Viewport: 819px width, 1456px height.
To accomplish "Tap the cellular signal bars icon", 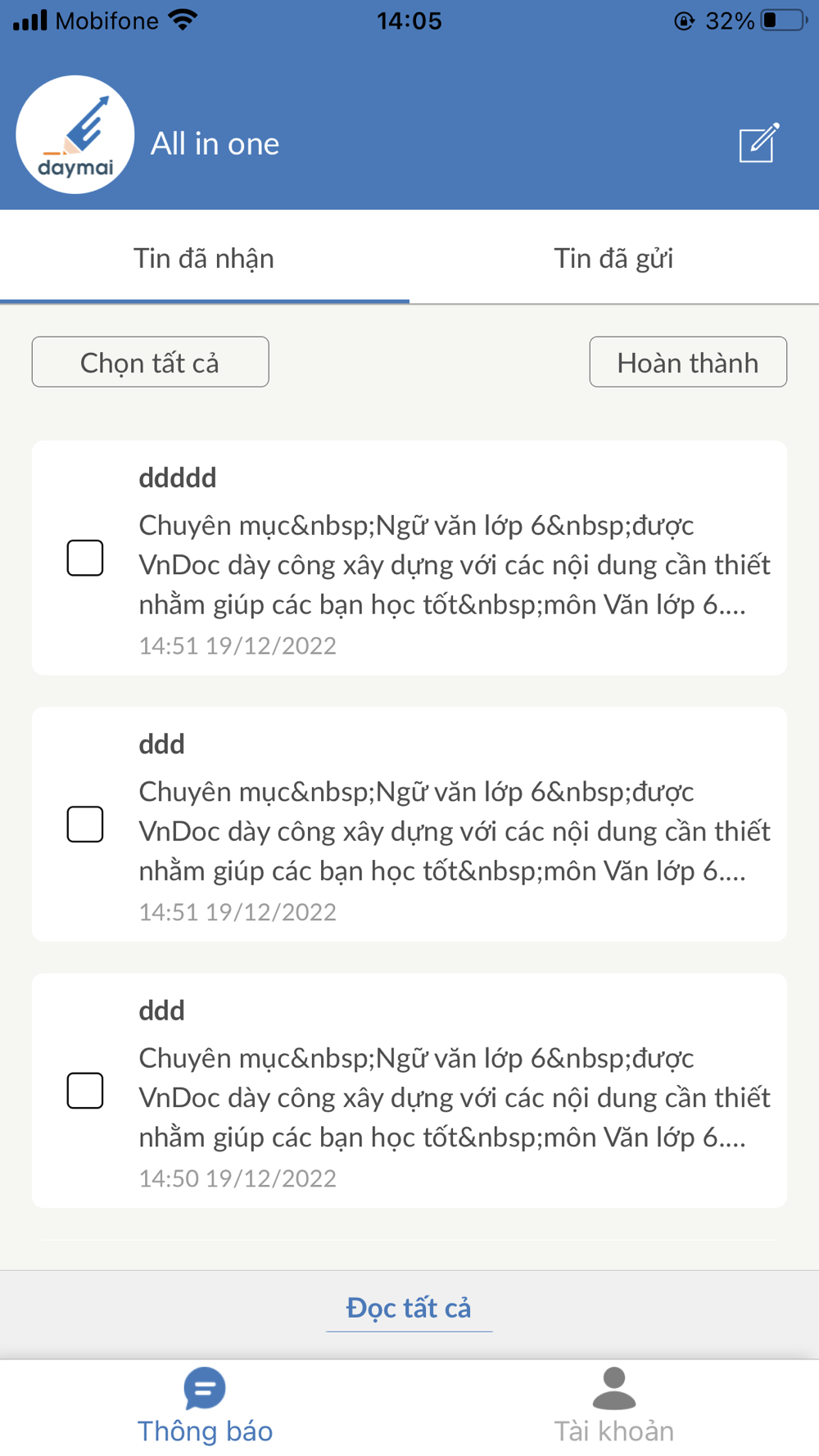I will 30,20.
